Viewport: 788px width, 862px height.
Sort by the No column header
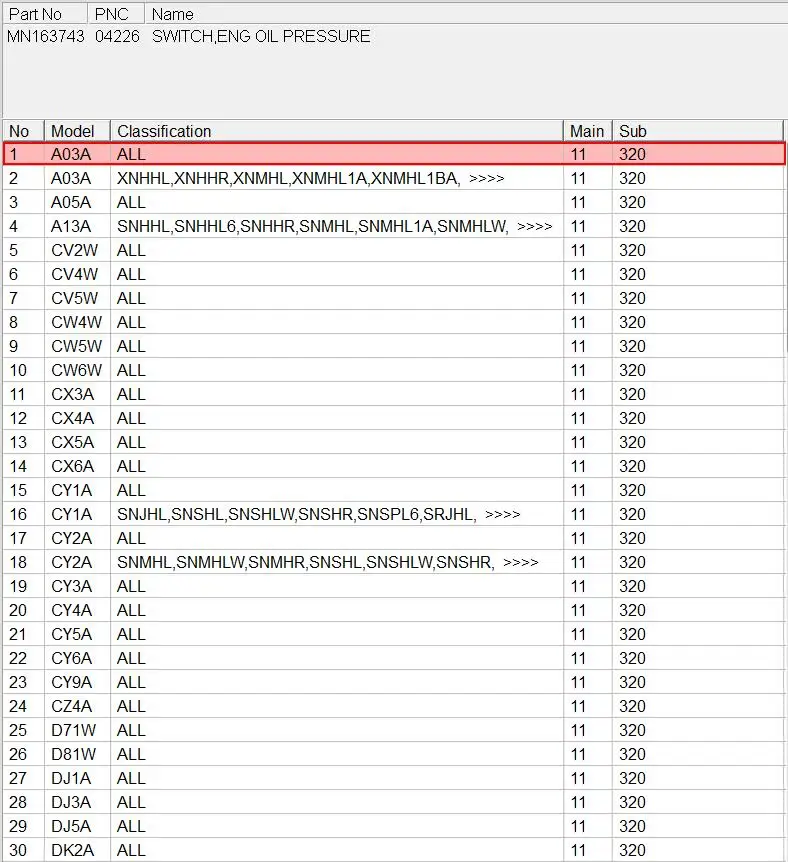(x=24, y=131)
